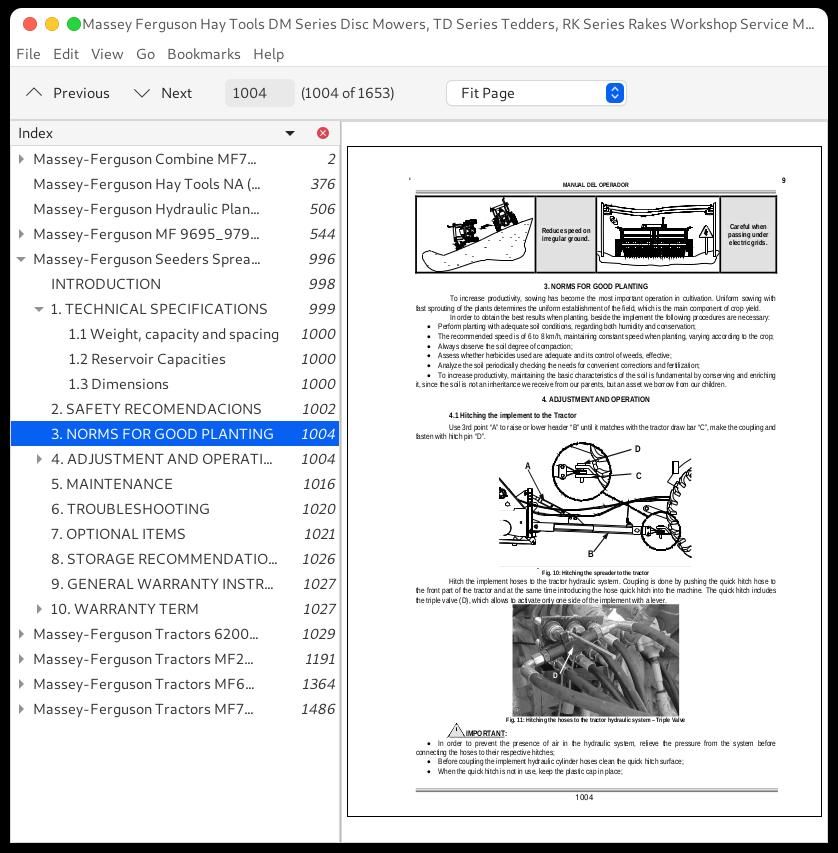This screenshot has width=838, height=853.
Task: Go to the Previous page
Action: tap(68, 93)
